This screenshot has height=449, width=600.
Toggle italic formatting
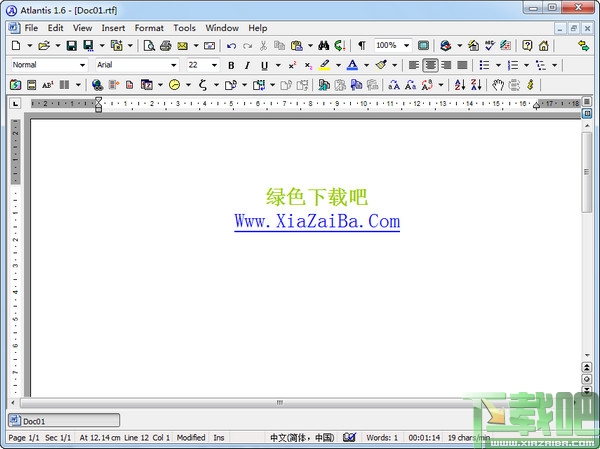tap(247, 65)
